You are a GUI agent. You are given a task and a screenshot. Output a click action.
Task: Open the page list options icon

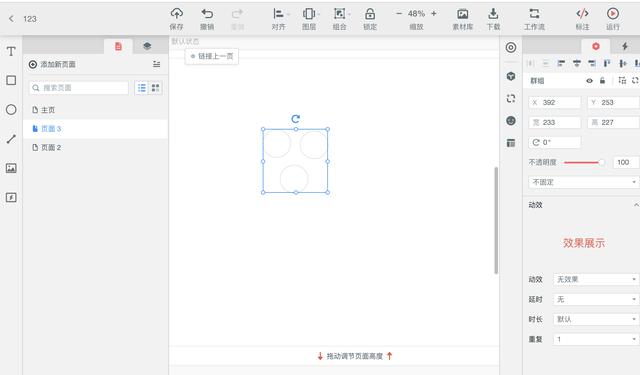click(x=156, y=64)
